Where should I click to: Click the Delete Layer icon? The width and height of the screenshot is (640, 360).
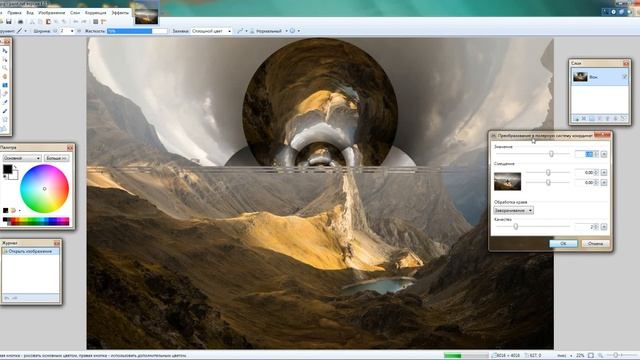(x=584, y=119)
